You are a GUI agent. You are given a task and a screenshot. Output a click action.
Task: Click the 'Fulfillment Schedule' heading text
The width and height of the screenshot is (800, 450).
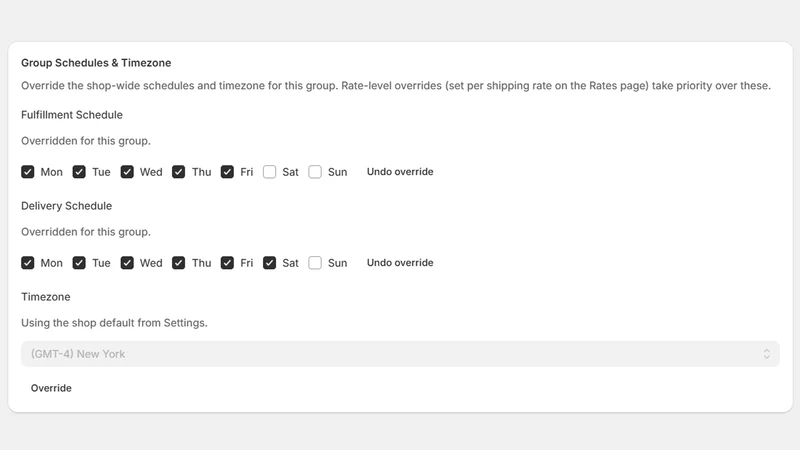(x=72, y=115)
